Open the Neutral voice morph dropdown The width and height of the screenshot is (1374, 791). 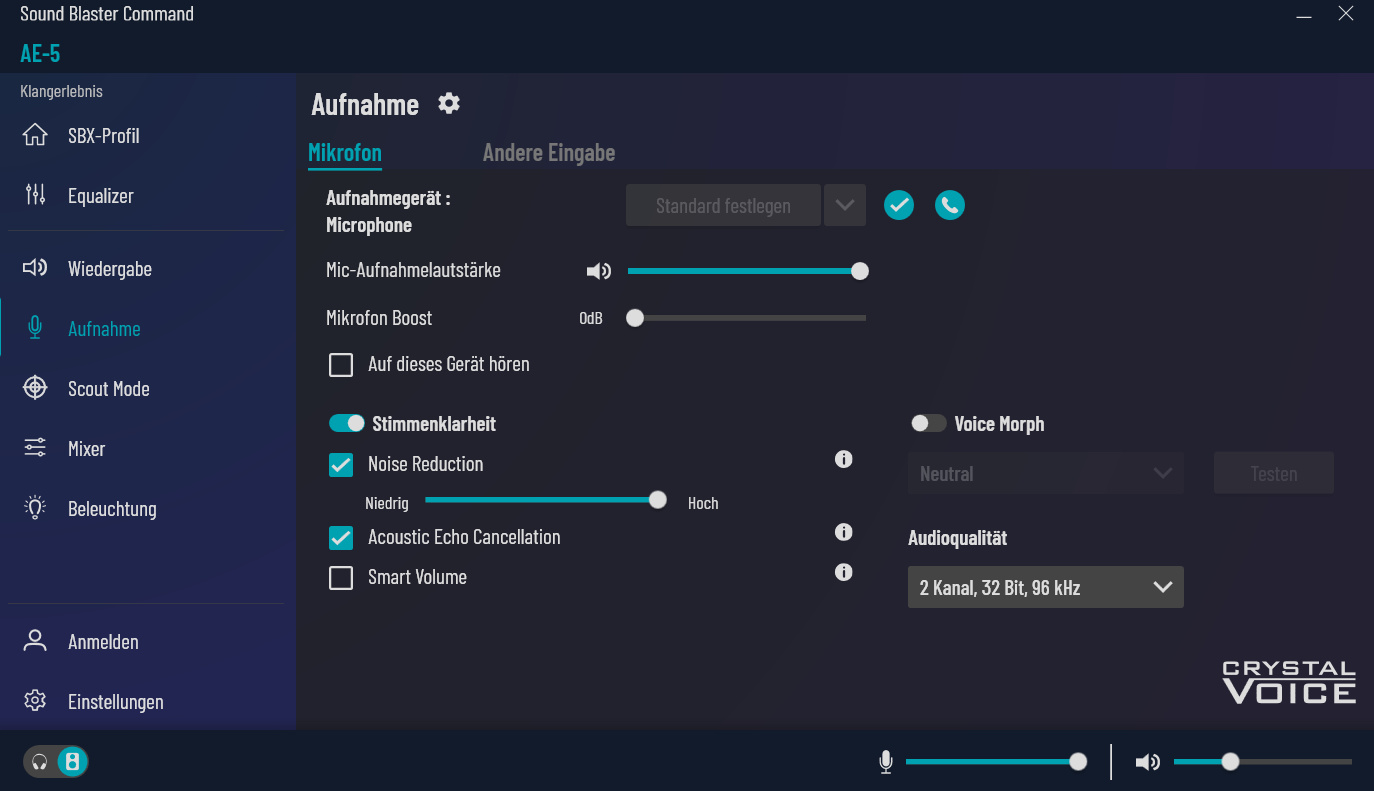(1046, 473)
